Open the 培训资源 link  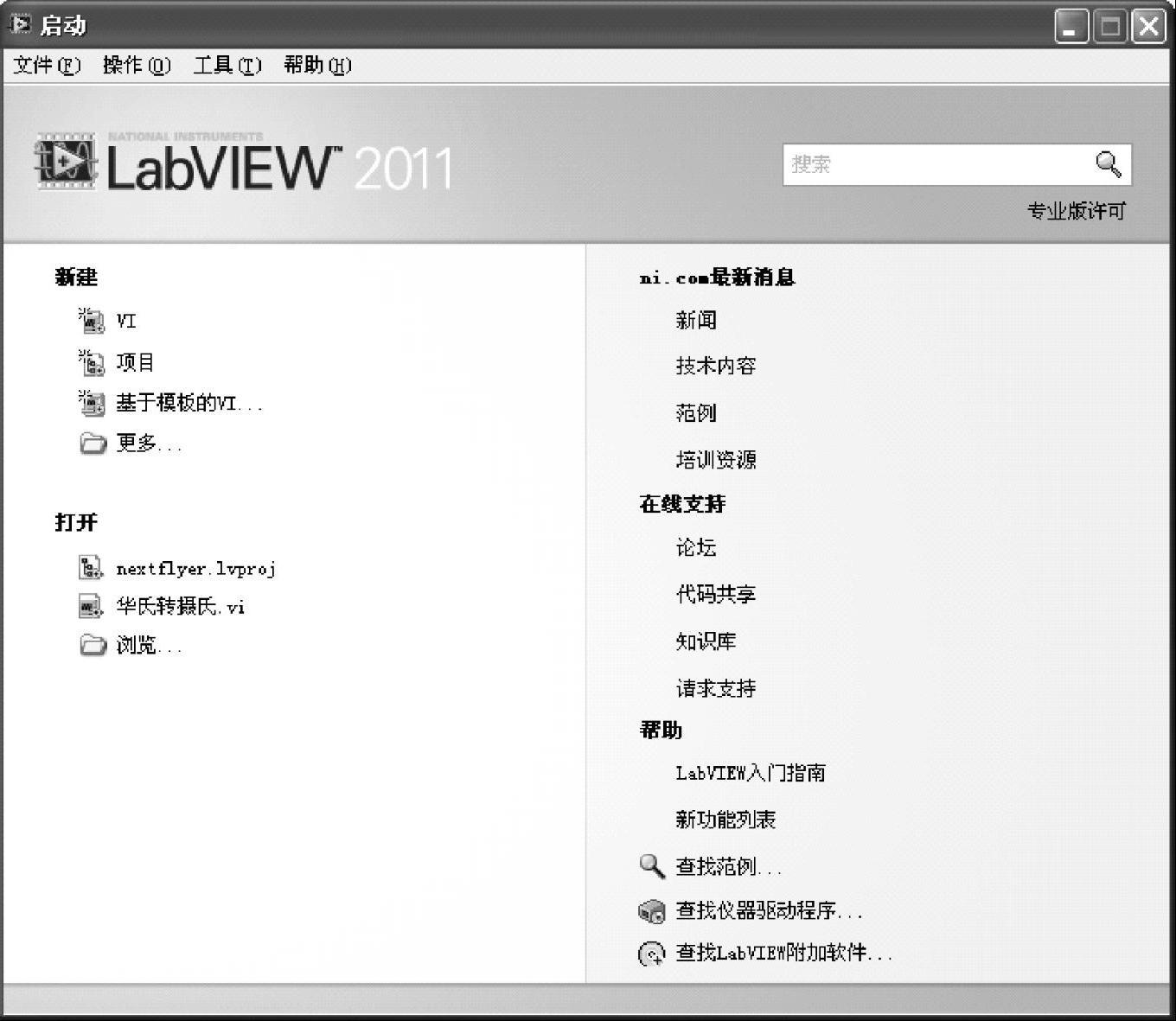716,460
